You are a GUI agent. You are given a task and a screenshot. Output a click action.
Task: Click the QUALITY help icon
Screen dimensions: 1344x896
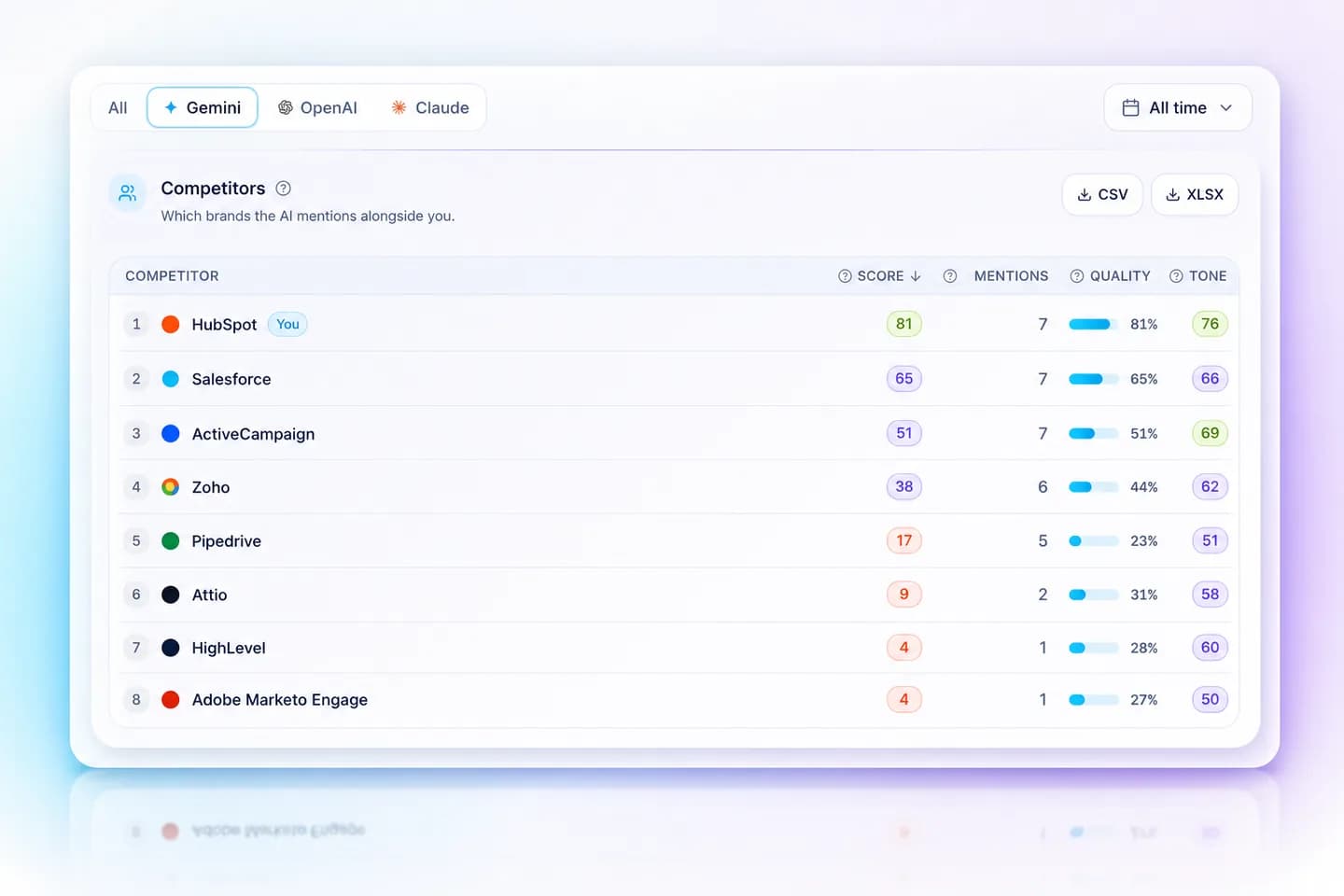point(1077,276)
